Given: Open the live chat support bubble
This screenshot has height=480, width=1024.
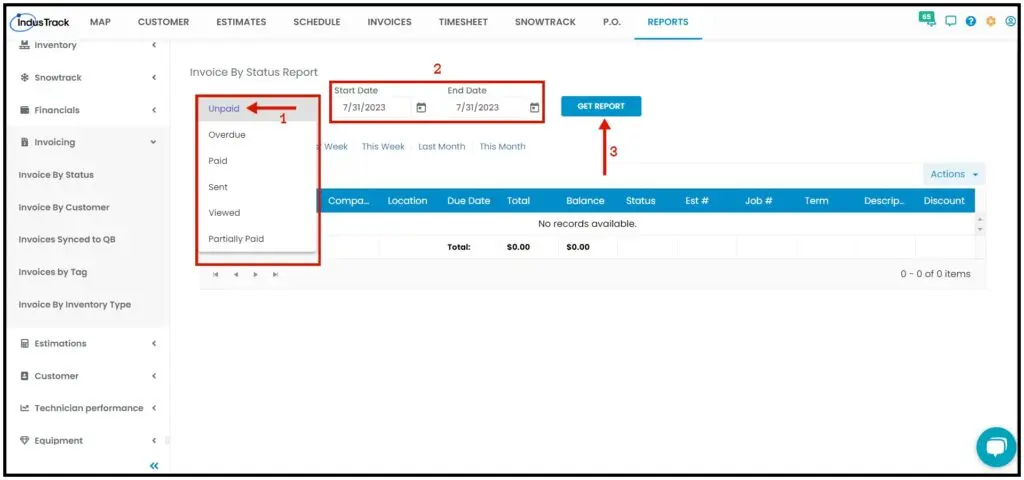Looking at the screenshot, I should point(995,447).
